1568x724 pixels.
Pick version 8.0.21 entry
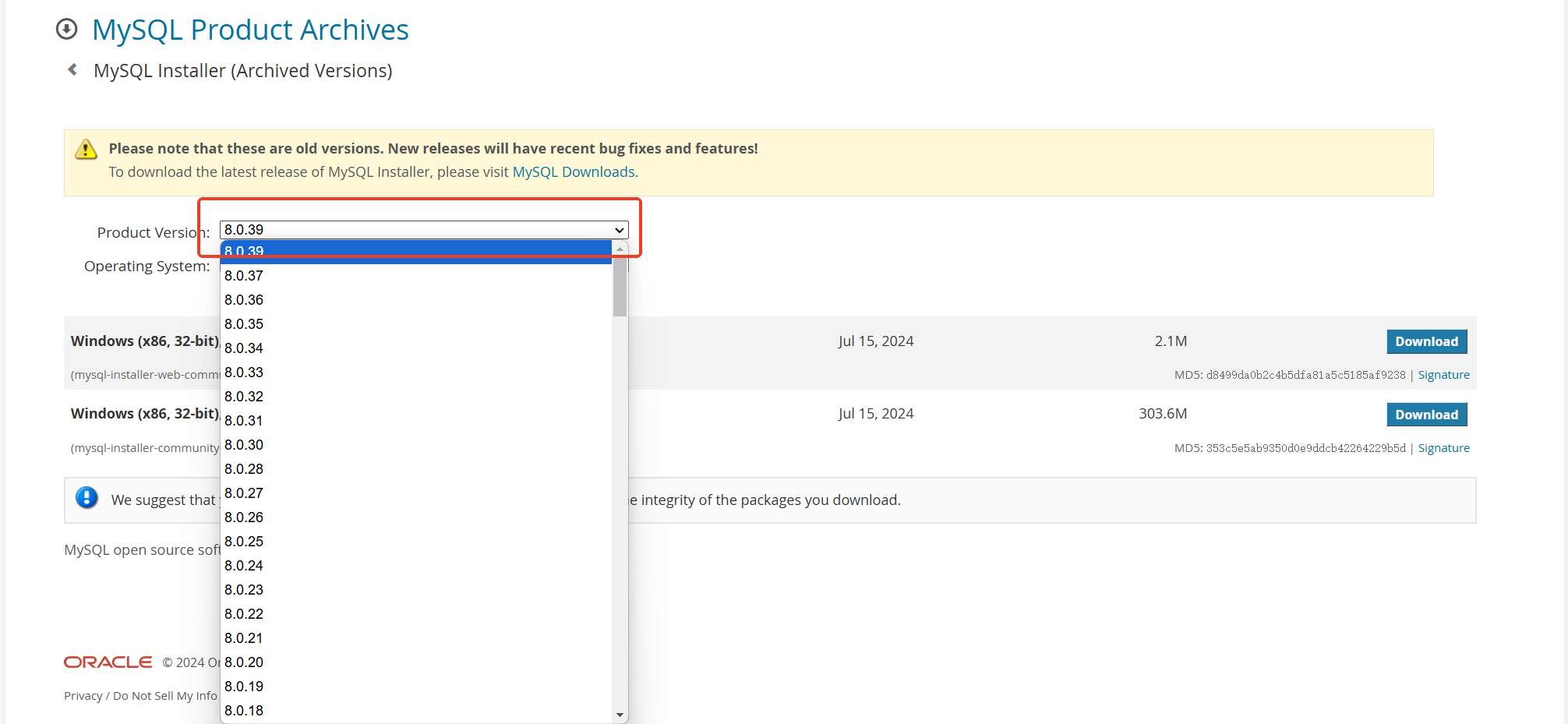pos(416,638)
